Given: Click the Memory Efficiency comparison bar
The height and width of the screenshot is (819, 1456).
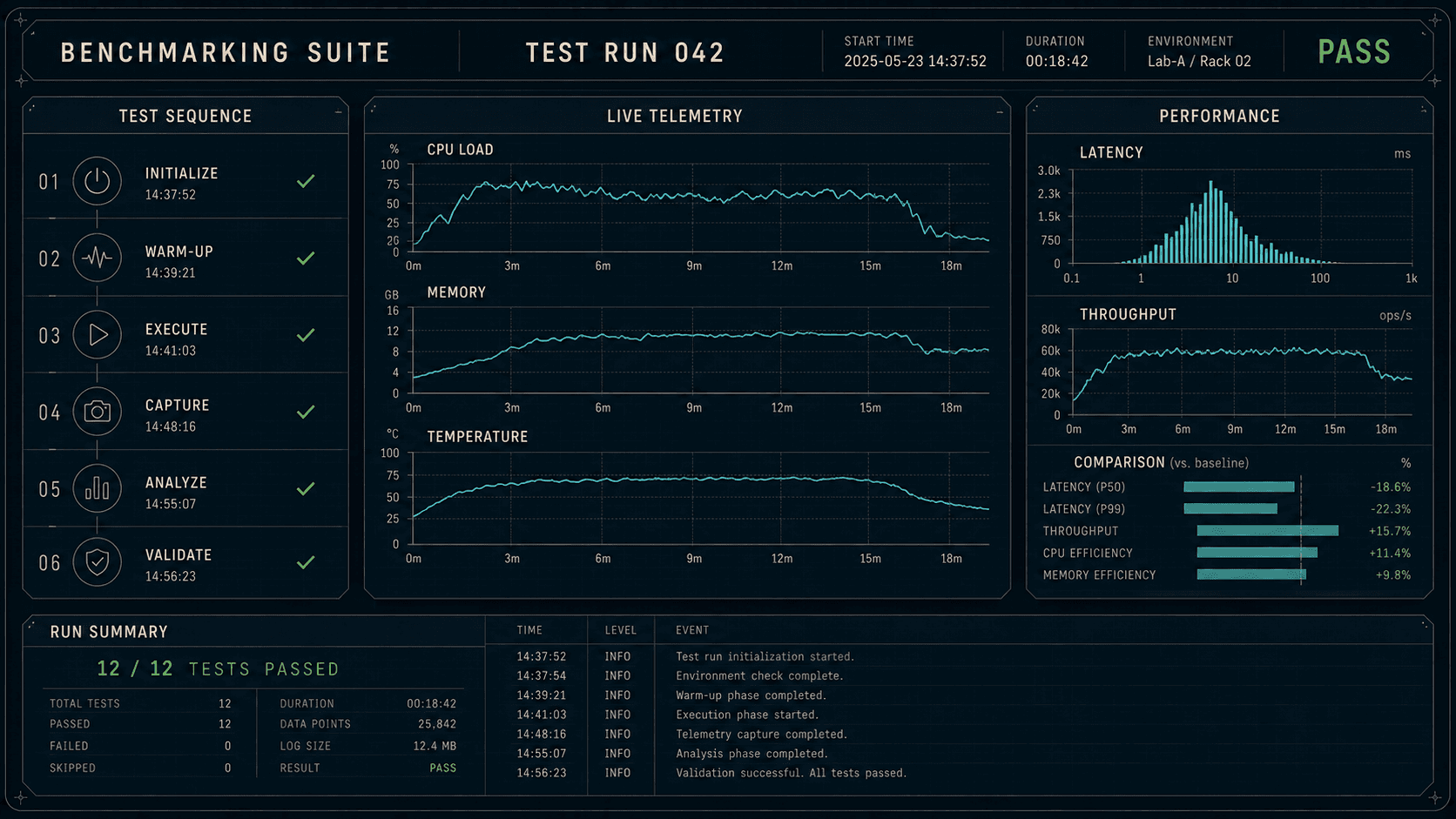Looking at the screenshot, I should coord(1251,574).
